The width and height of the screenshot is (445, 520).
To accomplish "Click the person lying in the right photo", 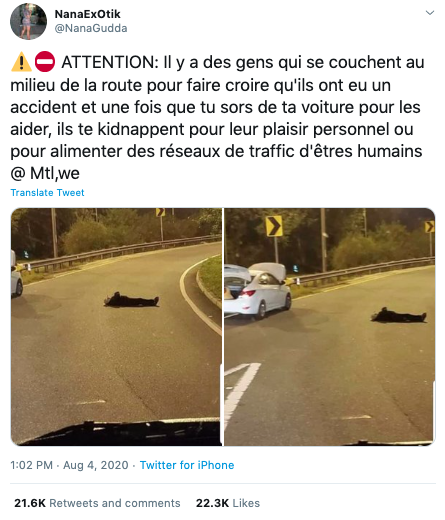I will point(399,315).
